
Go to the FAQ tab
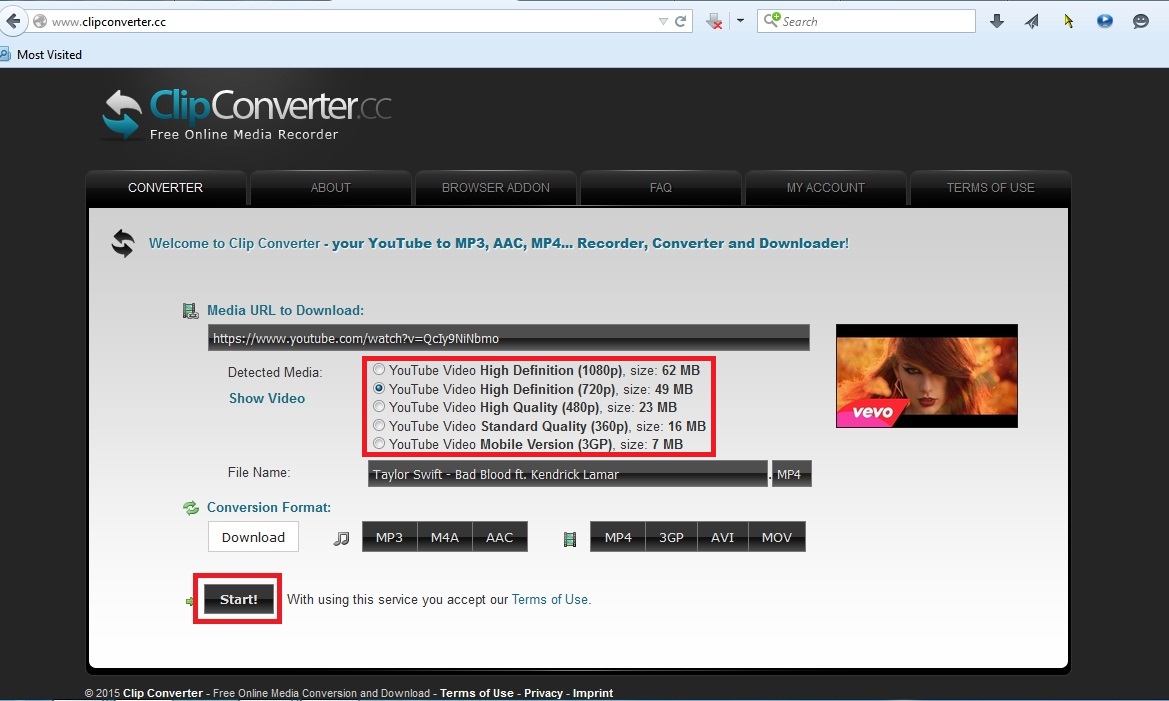tap(661, 188)
